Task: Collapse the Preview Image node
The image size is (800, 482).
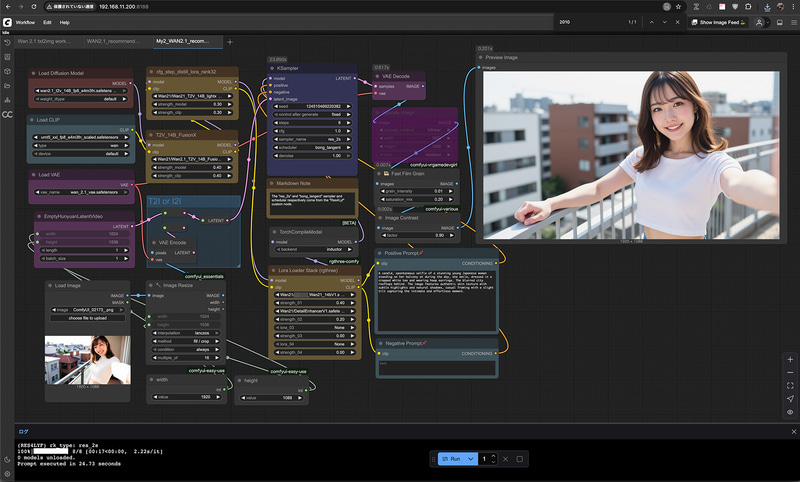Action: [x=480, y=58]
